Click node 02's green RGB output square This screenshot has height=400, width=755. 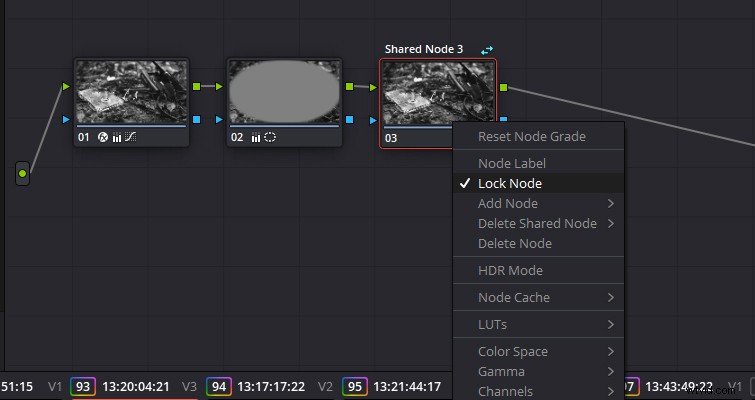click(350, 87)
